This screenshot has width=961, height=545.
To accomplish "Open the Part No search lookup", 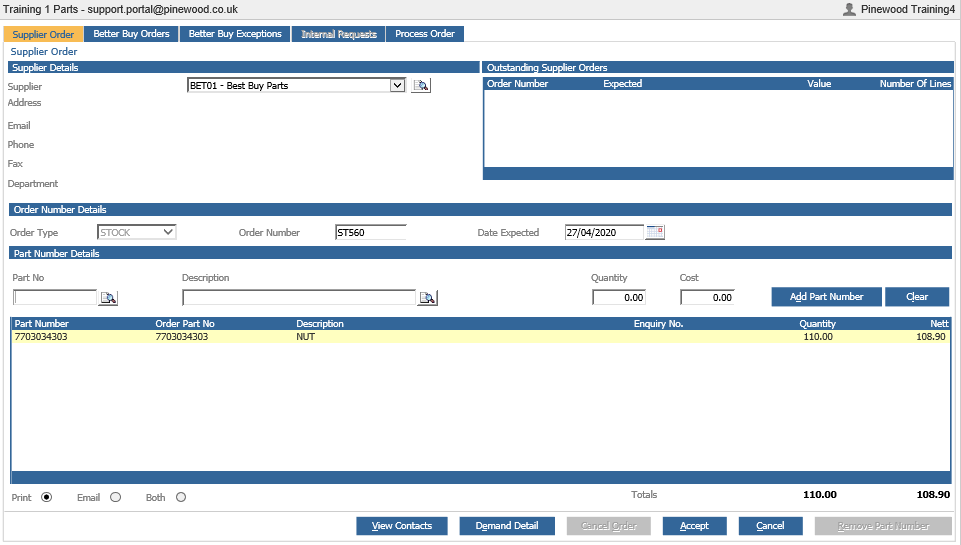I will click(x=108, y=298).
